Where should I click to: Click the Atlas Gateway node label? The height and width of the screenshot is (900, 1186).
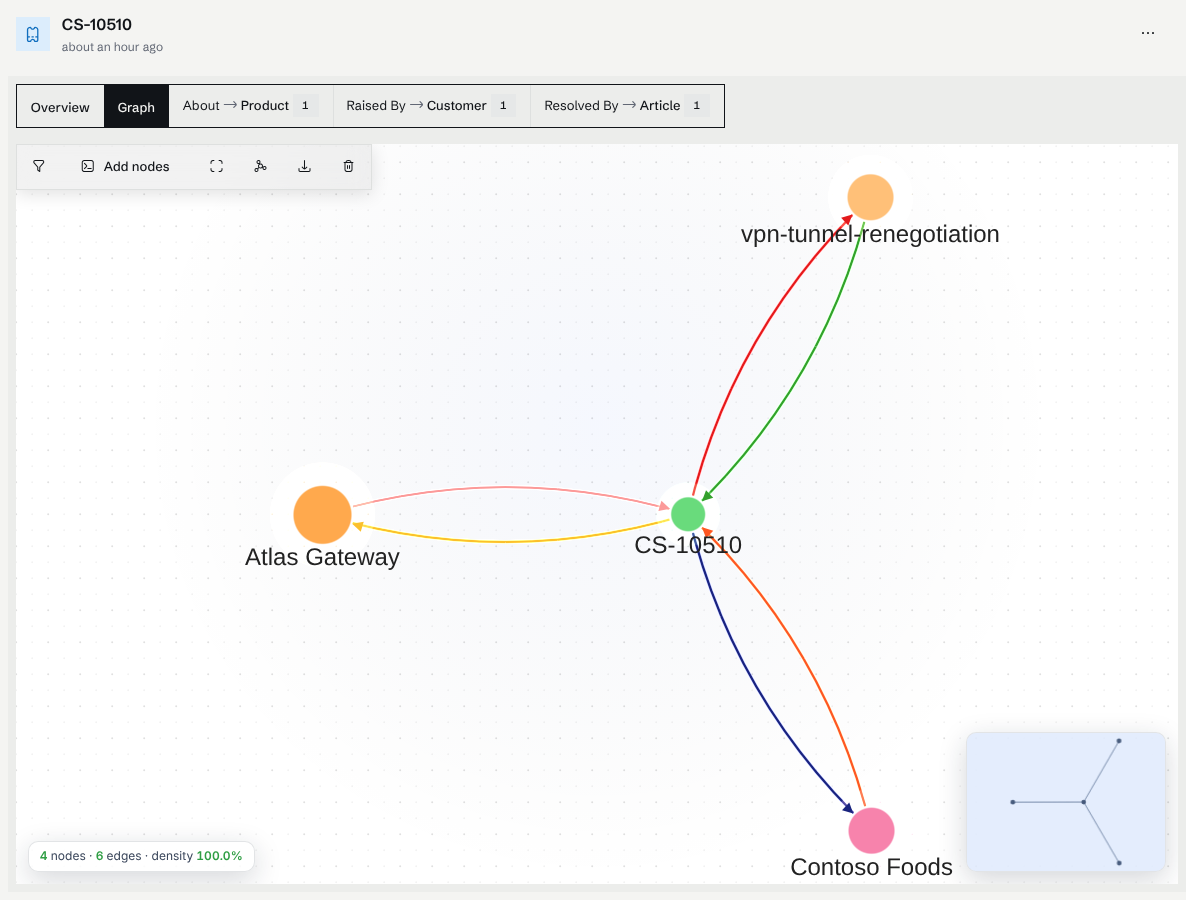coord(322,557)
